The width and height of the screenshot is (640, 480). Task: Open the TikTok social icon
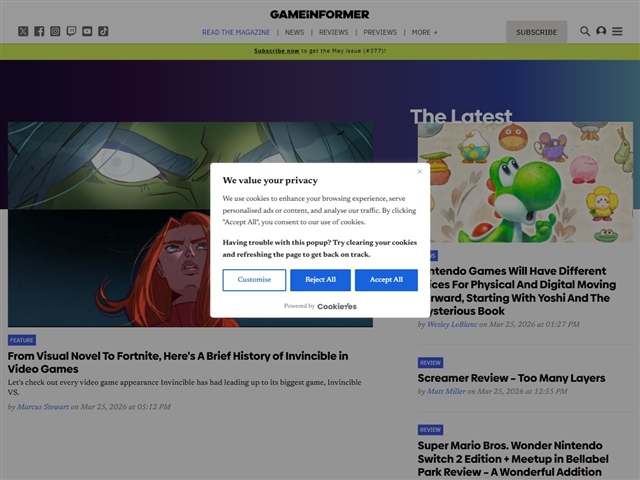103,31
